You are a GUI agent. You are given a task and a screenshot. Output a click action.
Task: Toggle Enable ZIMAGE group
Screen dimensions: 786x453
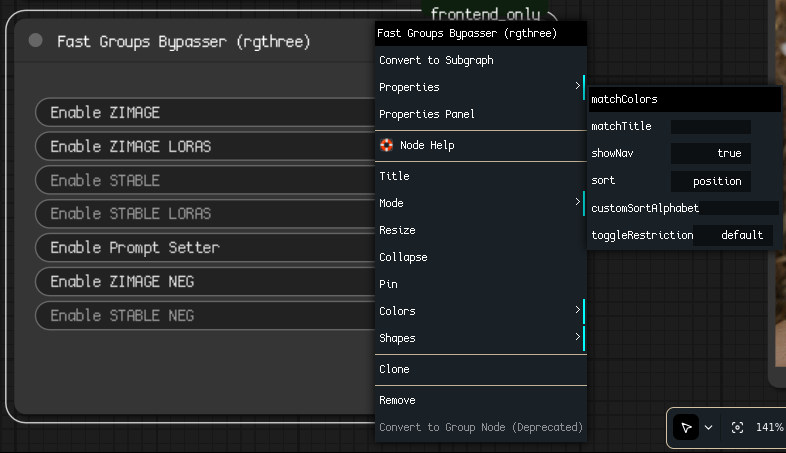click(x=200, y=113)
